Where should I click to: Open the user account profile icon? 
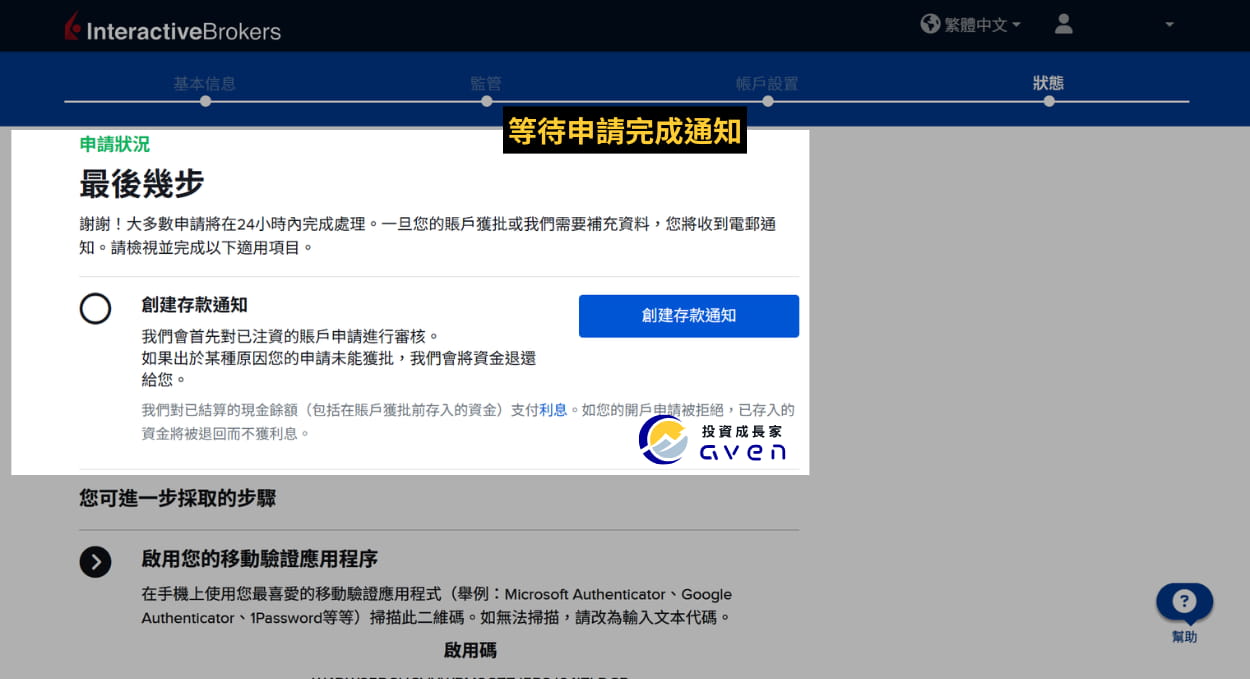pyautogui.click(x=1064, y=24)
